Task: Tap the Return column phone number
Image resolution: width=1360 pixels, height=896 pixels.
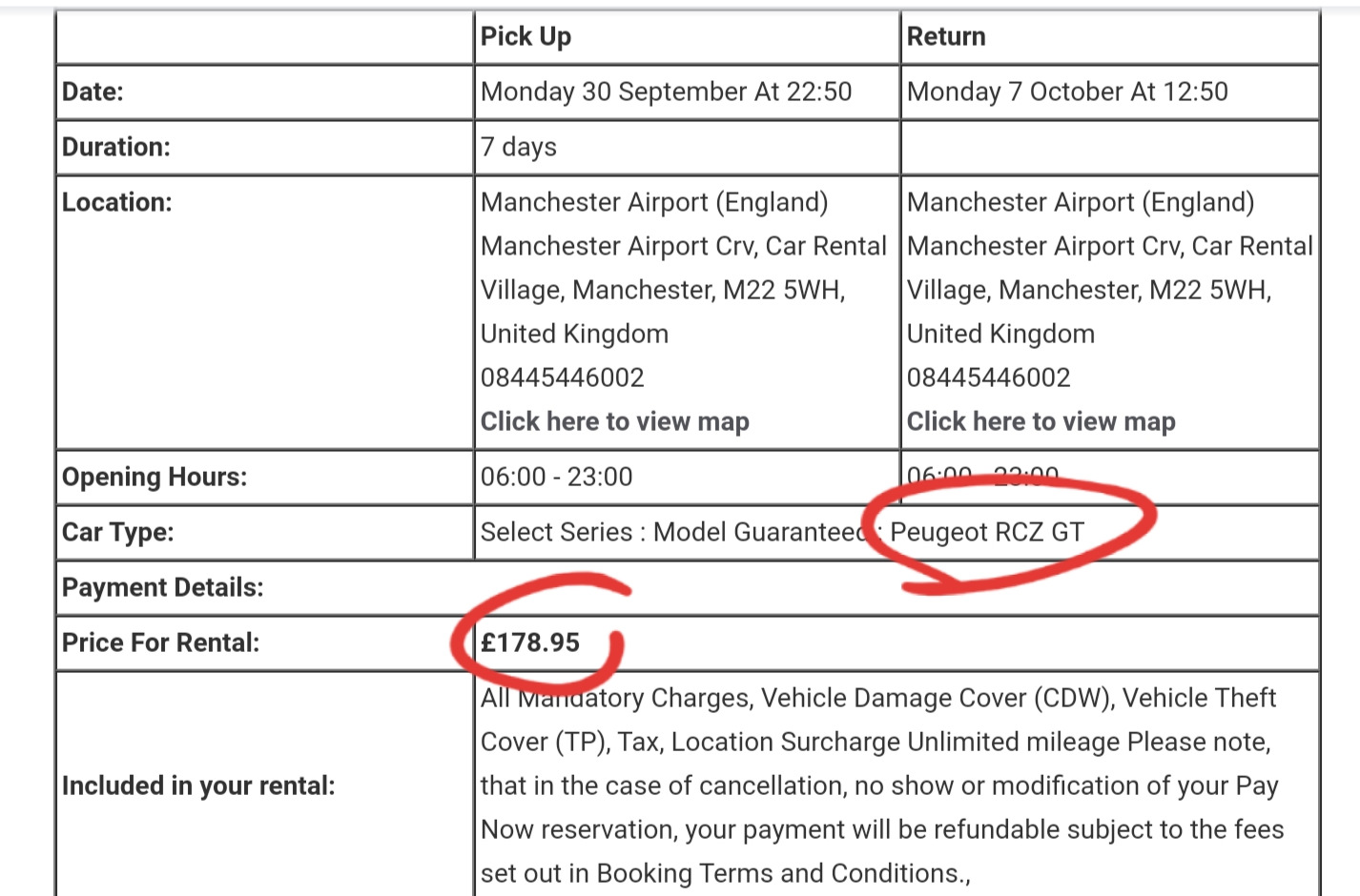Action: (988, 377)
